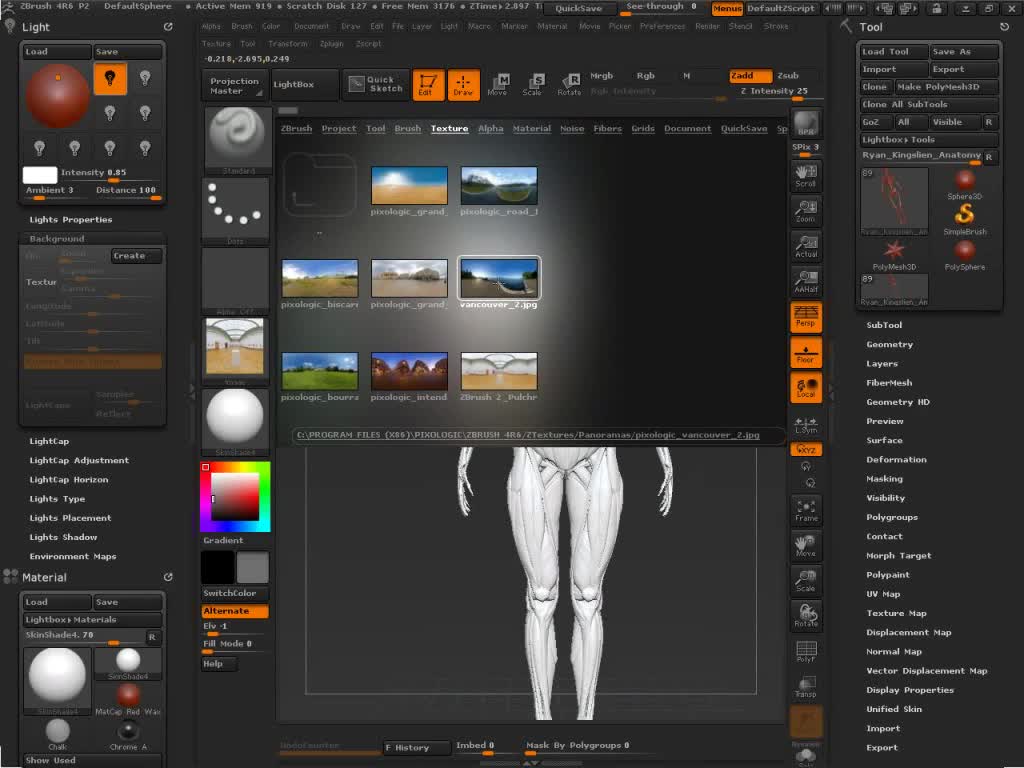Image resolution: width=1024 pixels, height=768 pixels.
Task: Click the Zoom canvas icon
Action: click(806, 211)
